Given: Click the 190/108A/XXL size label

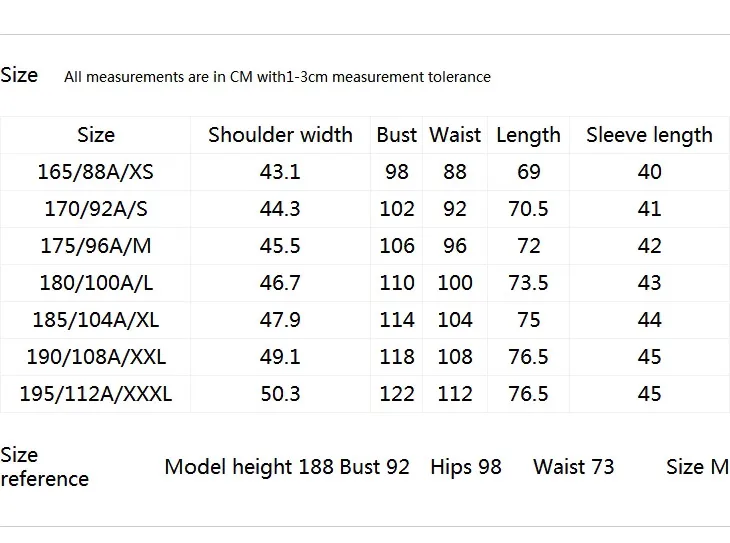Looking at the screenshot, I should click(96, 357).
